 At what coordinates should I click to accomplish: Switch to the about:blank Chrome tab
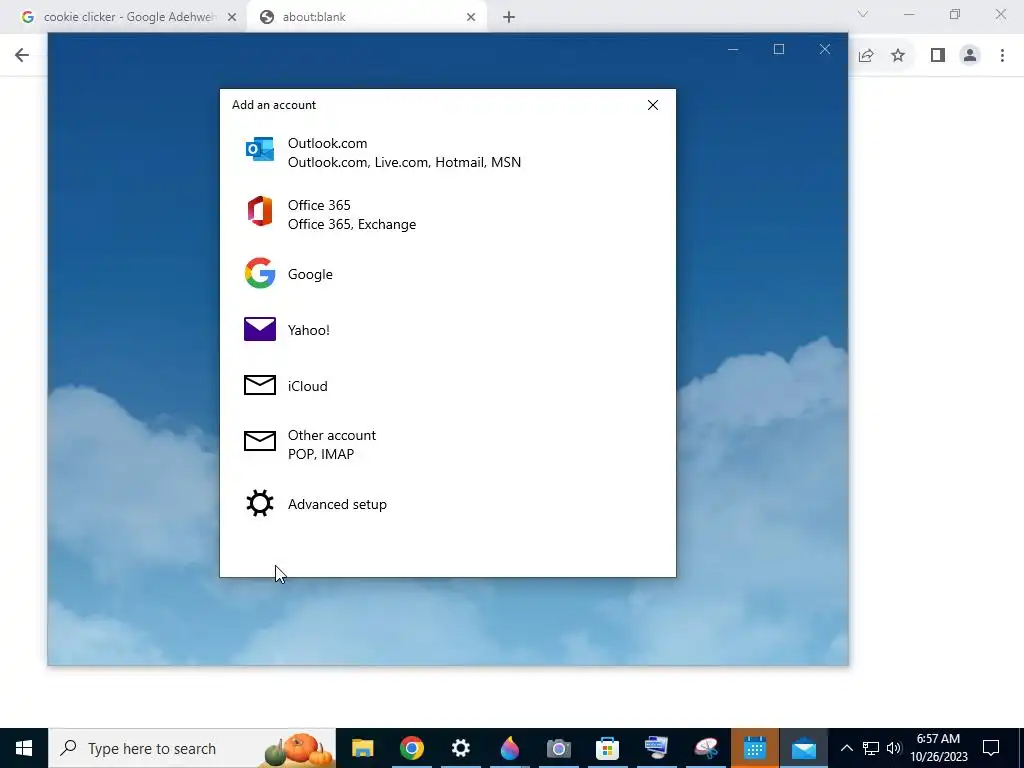tap(366, 17)
